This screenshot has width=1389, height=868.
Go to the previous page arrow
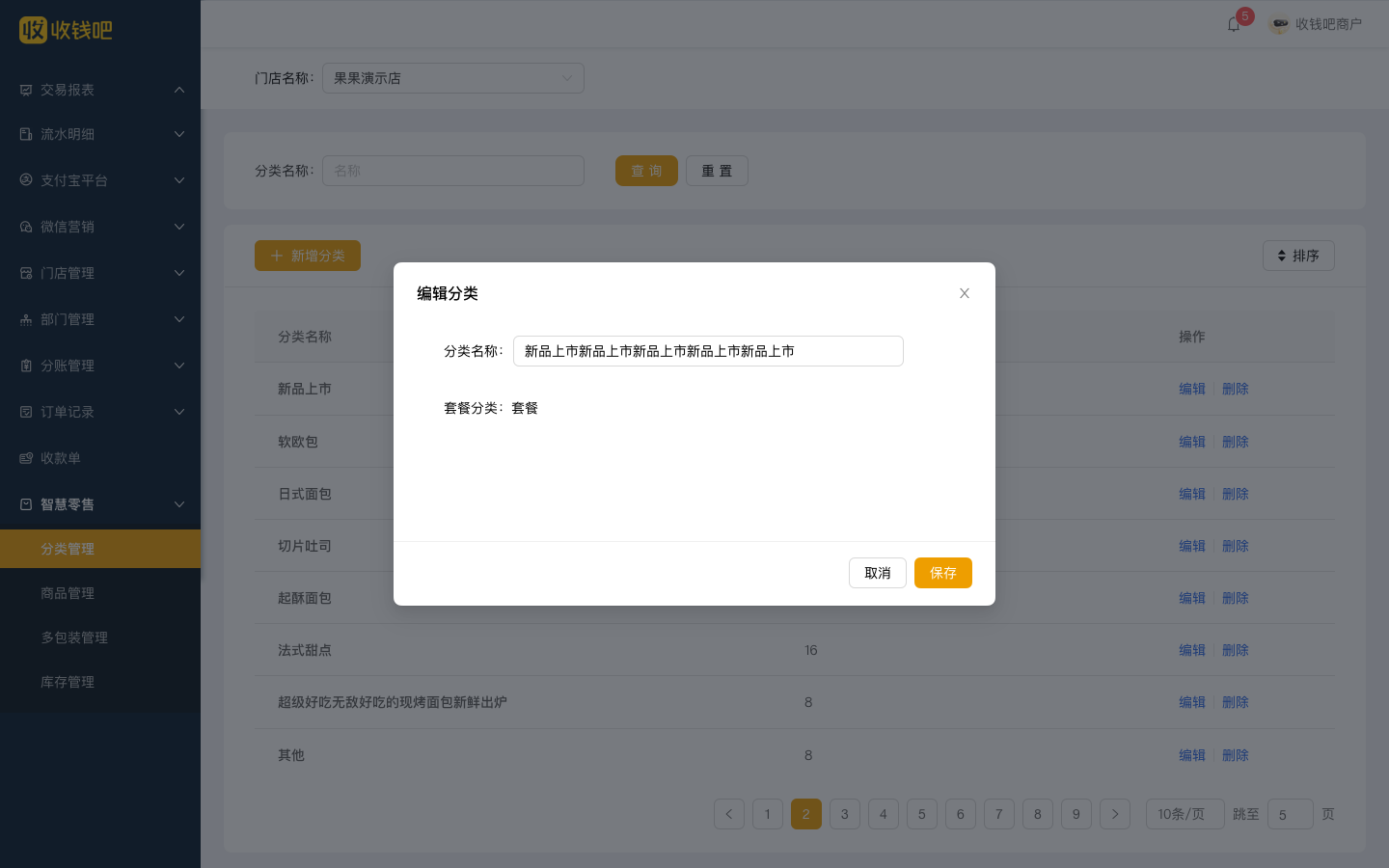tap(729, 814)
